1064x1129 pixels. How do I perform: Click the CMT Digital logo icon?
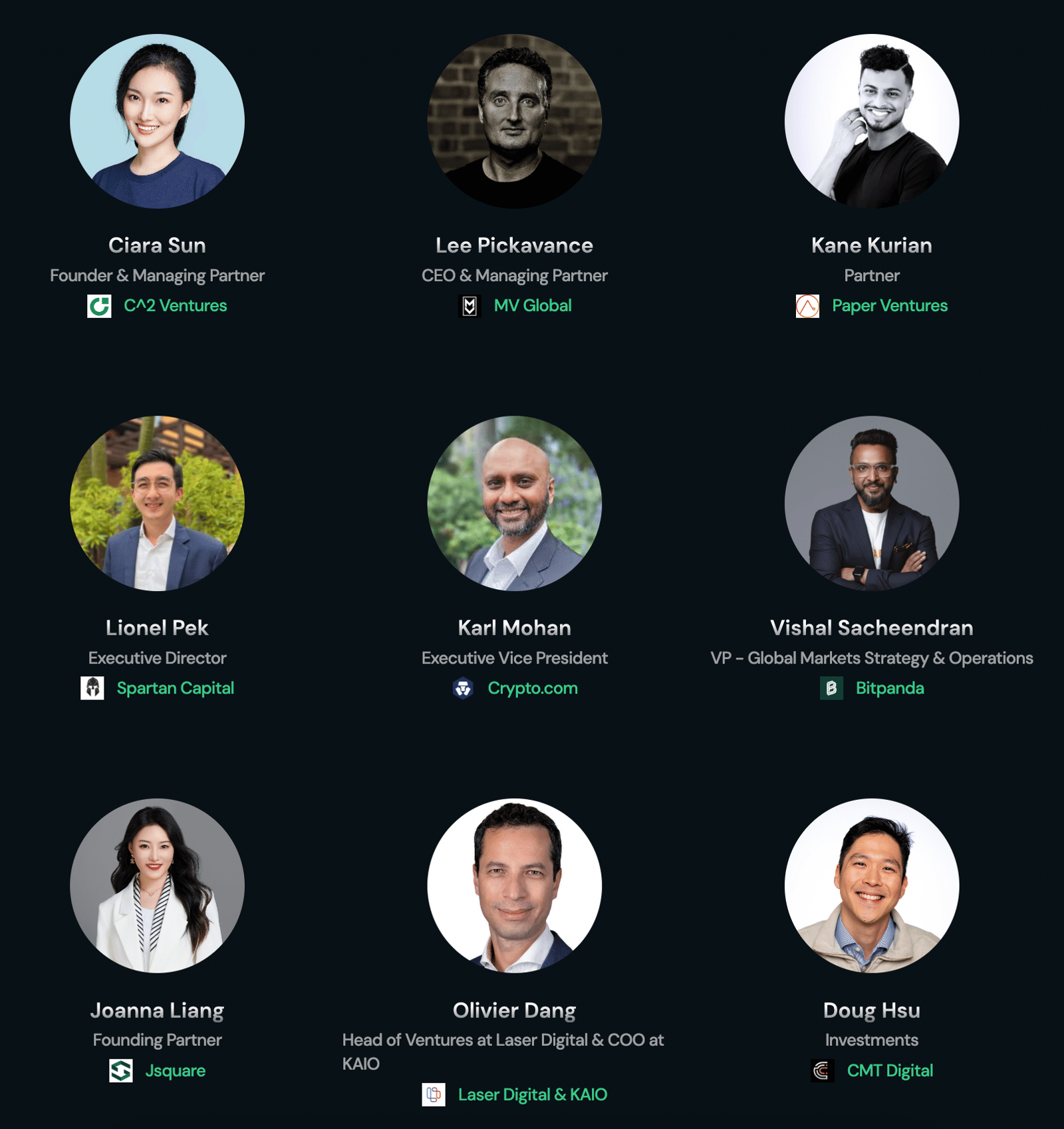823,1070
